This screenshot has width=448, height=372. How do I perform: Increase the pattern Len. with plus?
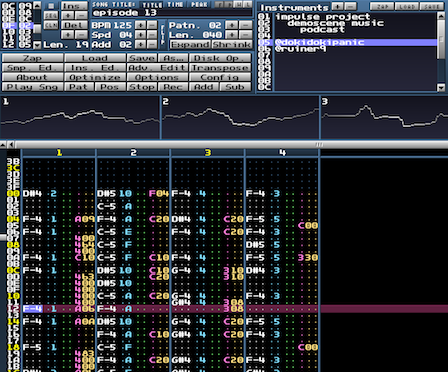[232, 35]
